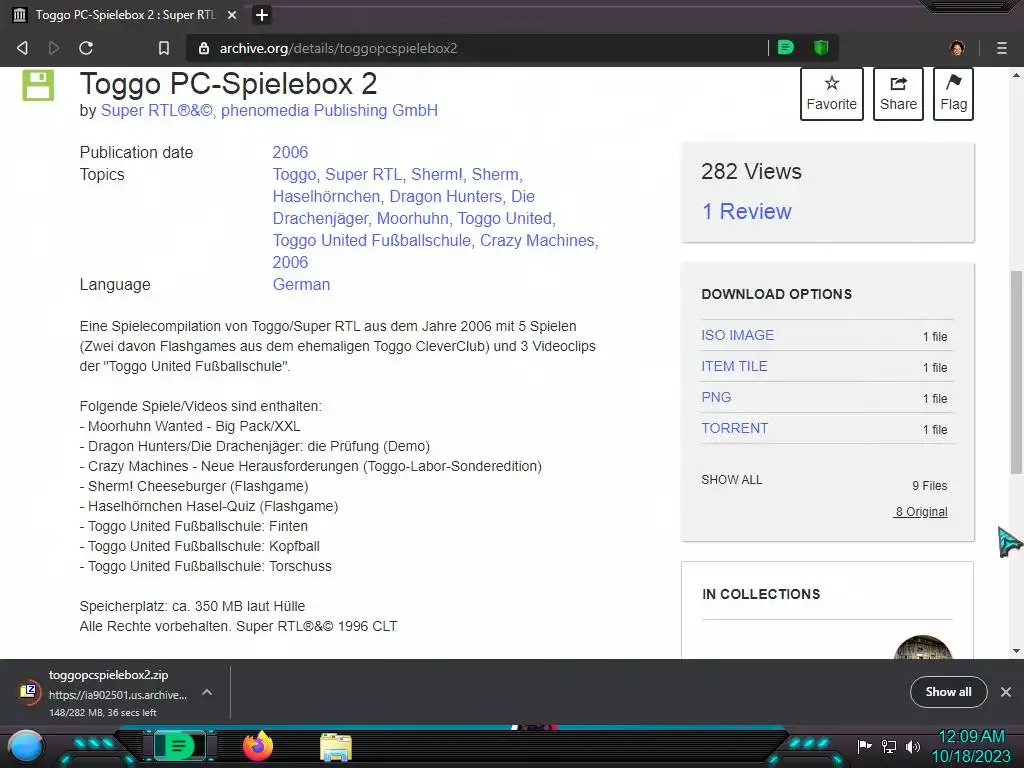This screenshot has height=768, width=1024.
Task: Open a new tab with plus button
Action: 262,14
